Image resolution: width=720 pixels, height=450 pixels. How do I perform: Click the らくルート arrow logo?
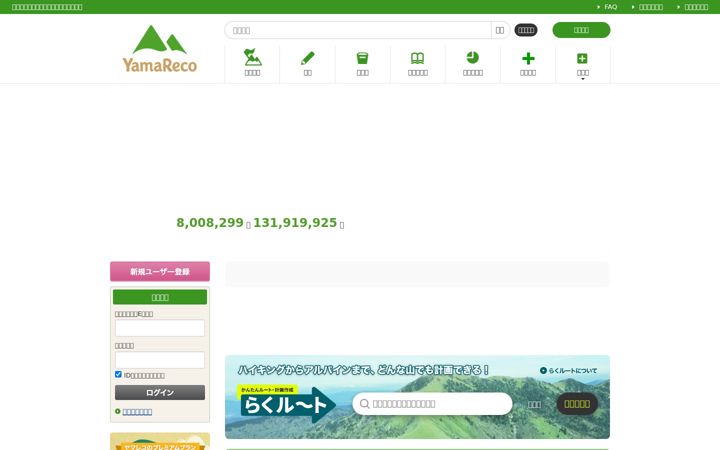click(287, 404)
